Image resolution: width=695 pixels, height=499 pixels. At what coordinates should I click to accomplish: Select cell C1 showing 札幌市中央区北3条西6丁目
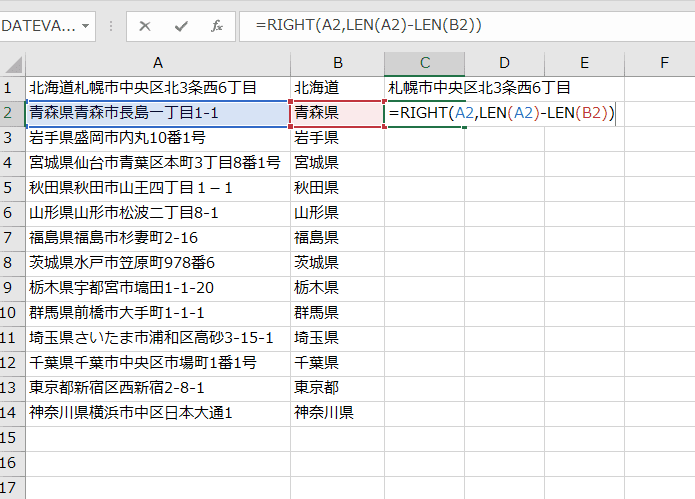[x=424, y=88]
